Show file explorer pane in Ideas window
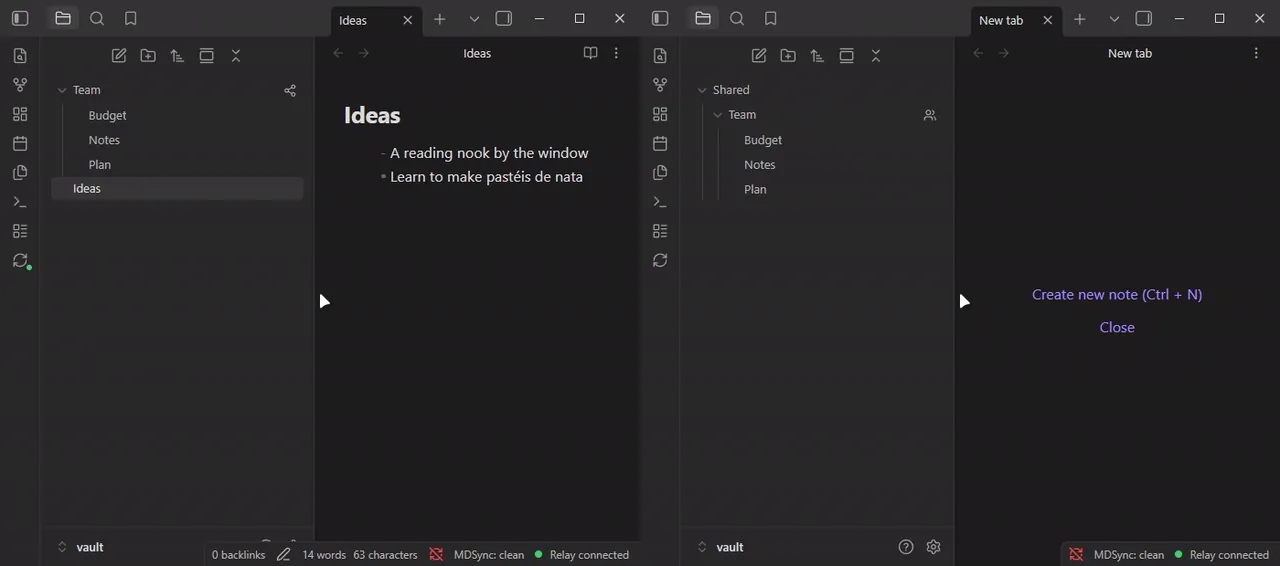Image resolution: width=1280 pixels, height=566 pixels. (63, 18)
